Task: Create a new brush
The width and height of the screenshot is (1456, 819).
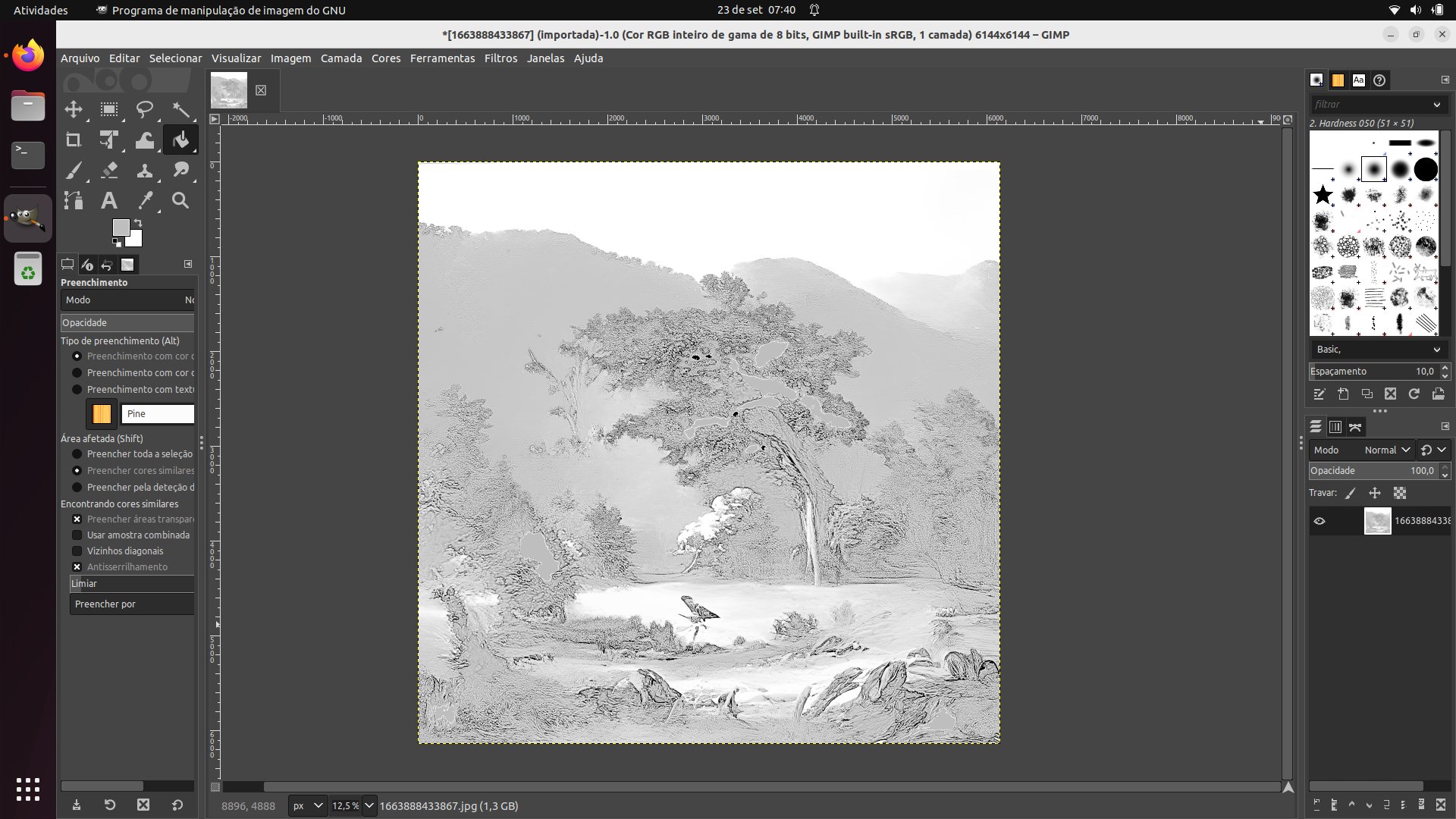Action: (1343, 394)
